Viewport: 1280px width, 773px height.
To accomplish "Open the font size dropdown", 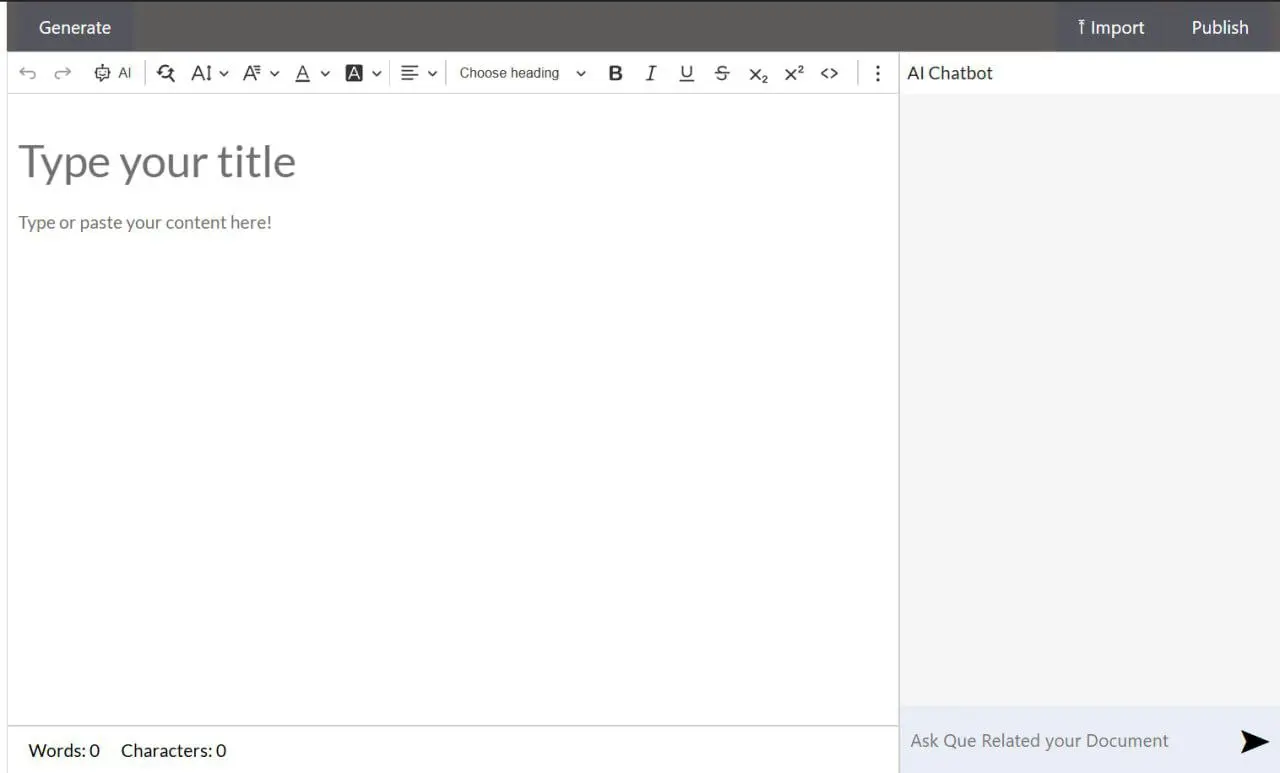I will [210, 73].
